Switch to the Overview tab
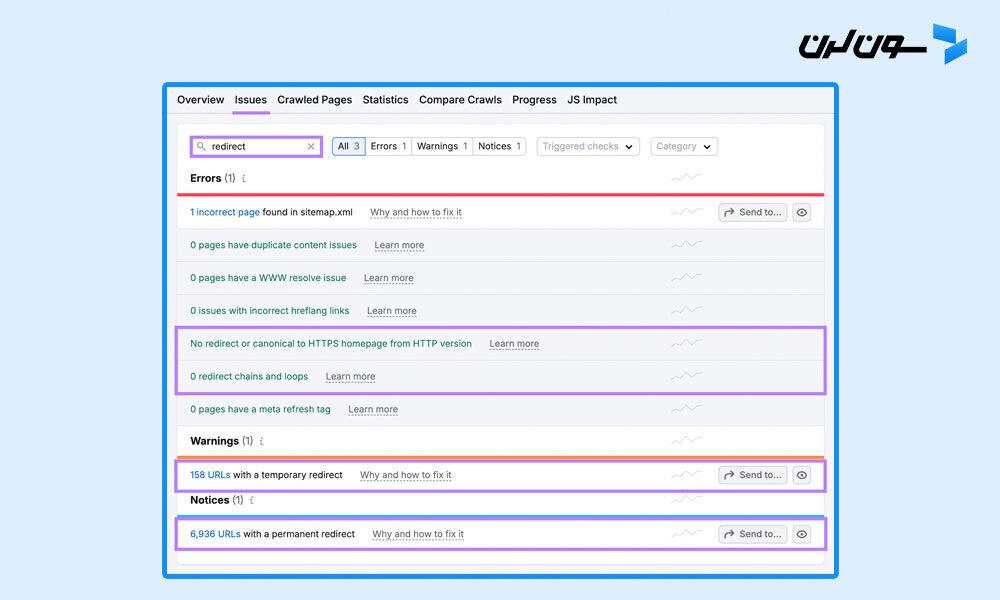 point(200,100)
